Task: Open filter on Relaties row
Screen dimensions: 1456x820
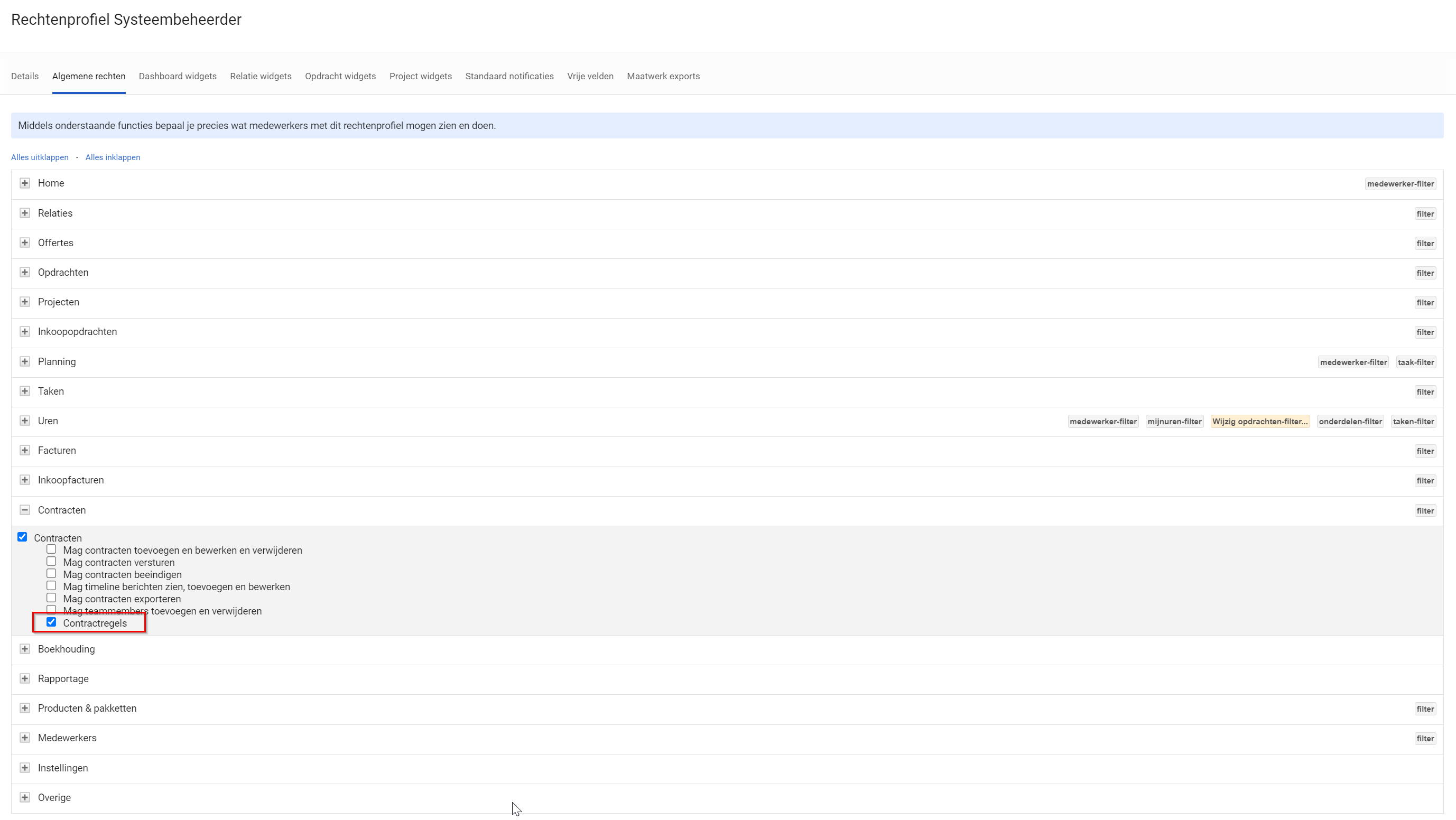Action: 1425,213
